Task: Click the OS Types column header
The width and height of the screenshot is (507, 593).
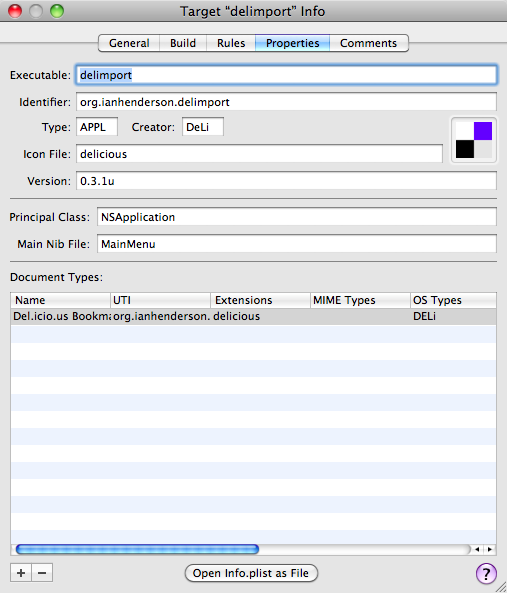Action: [x=453, y=300]
